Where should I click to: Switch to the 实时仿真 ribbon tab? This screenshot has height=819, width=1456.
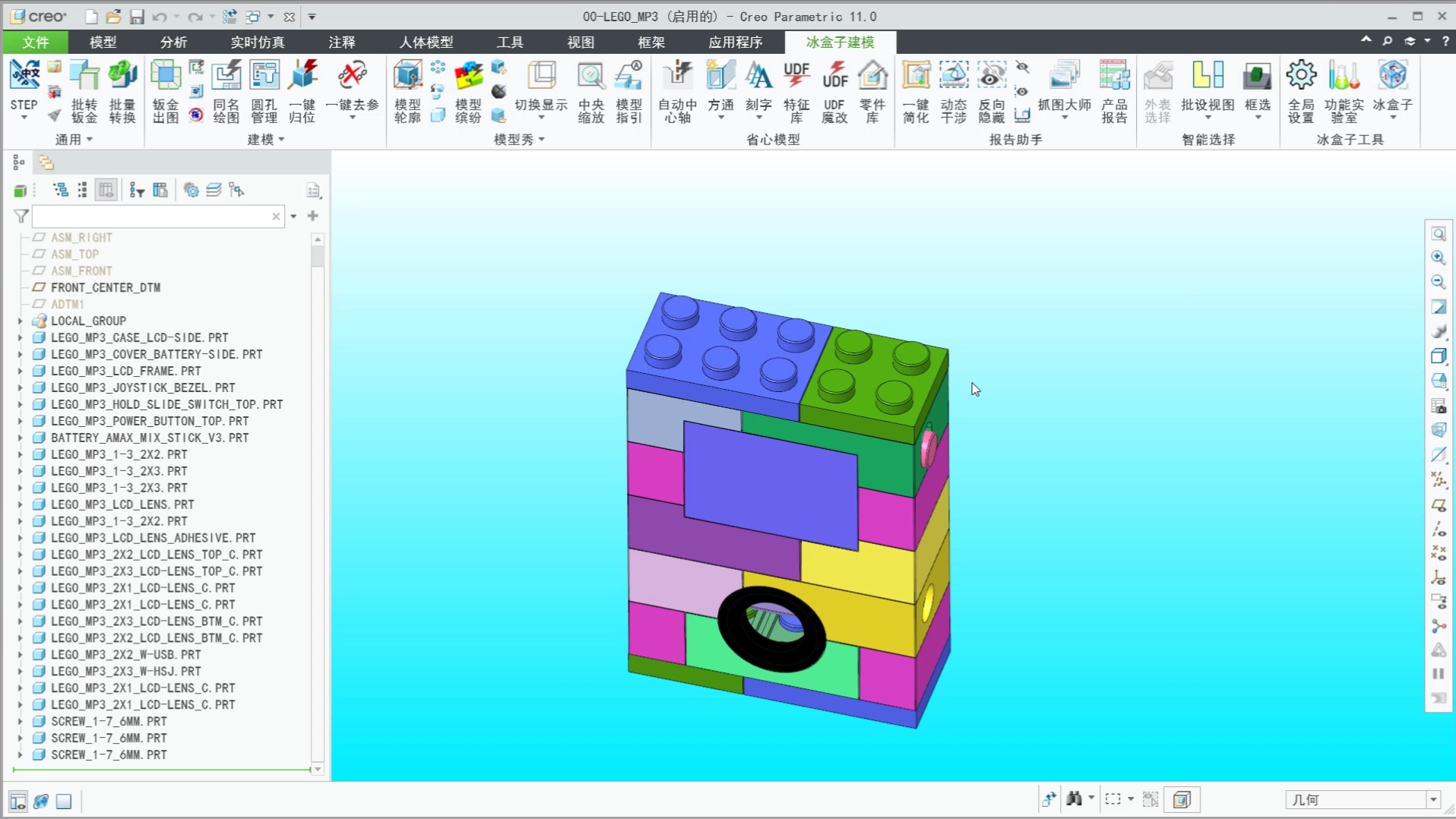tap(258, 42)
